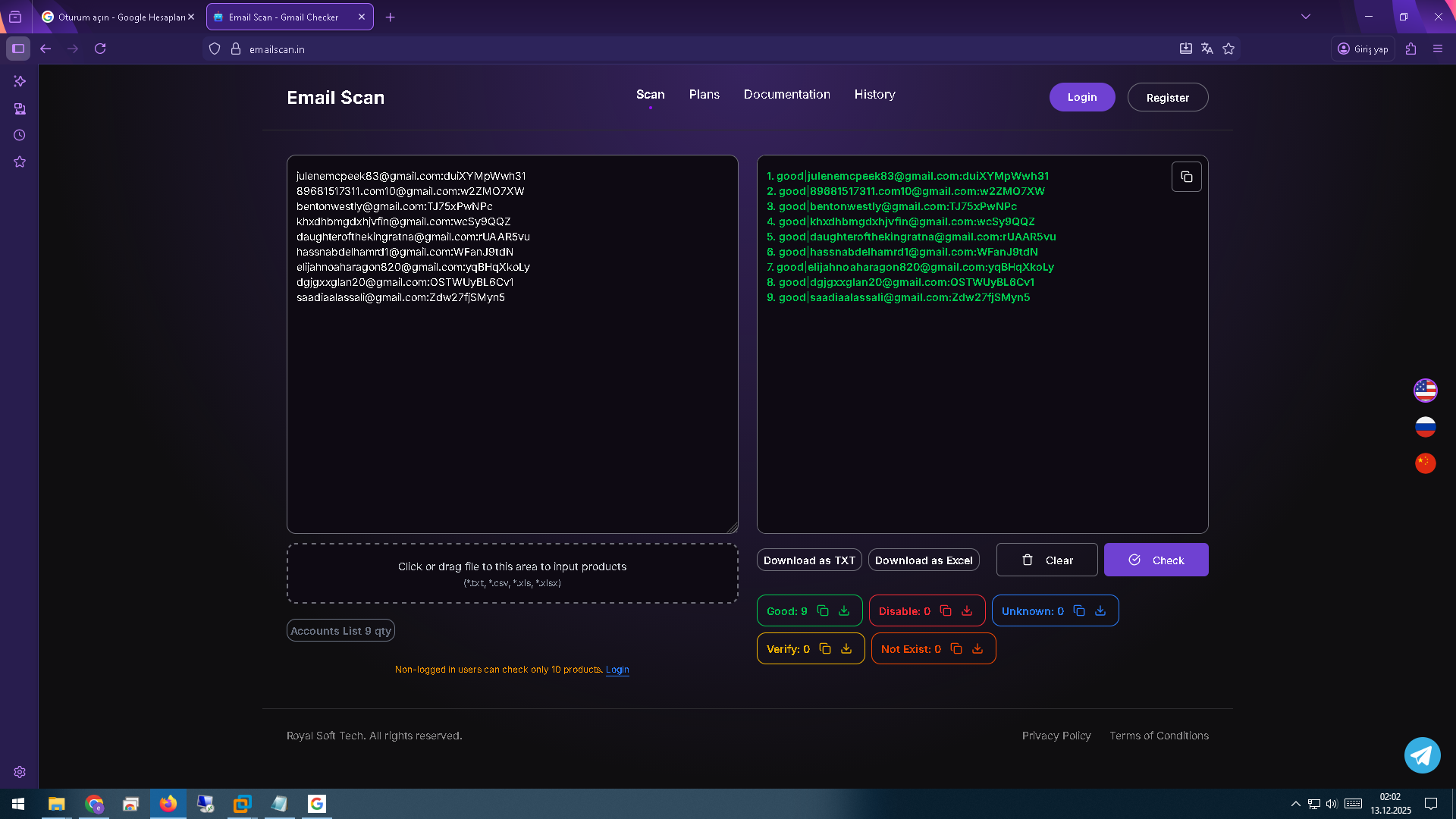Copy the Not Exist results list
Screen dimensions: 1456x819
coord(956,648)
